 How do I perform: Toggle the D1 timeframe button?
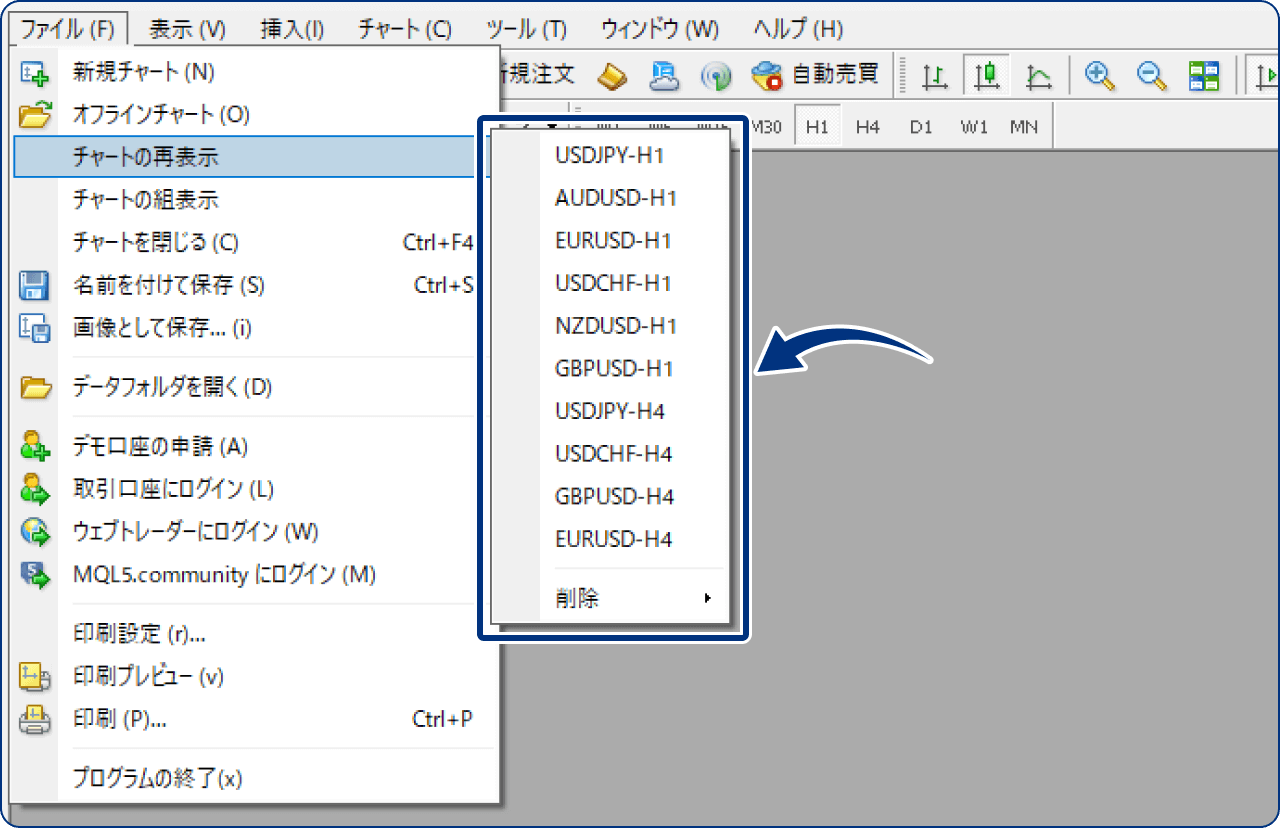tap(920, 127)
